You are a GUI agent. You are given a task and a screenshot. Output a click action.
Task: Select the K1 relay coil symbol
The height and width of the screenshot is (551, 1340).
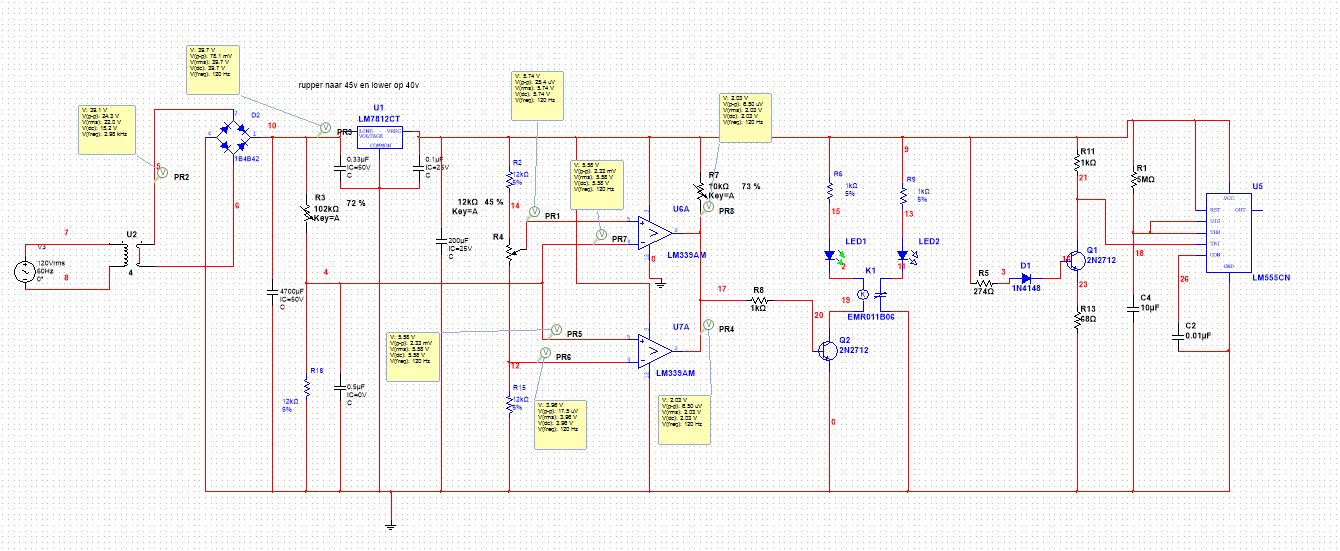(x=863, y=294)
